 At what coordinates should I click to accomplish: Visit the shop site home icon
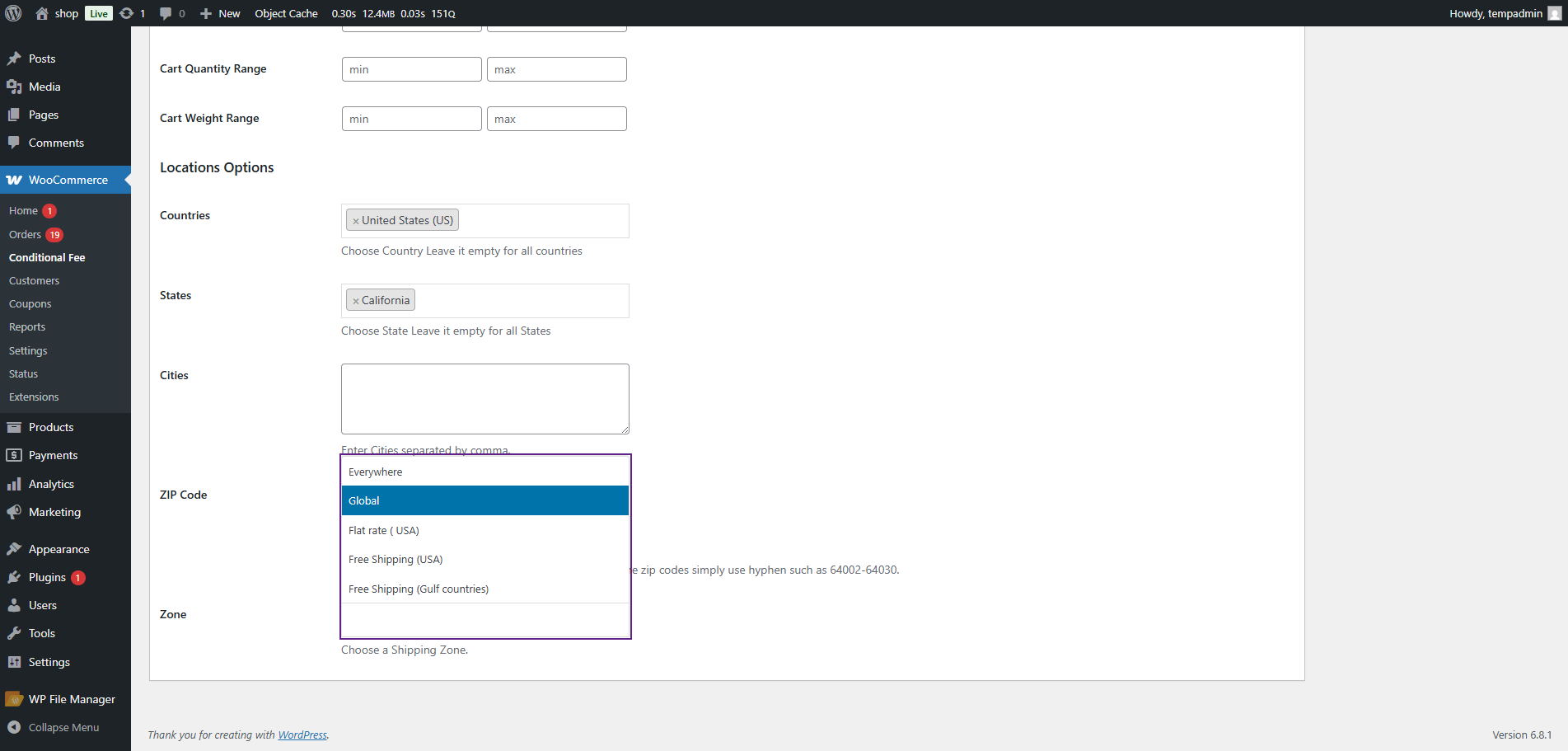pos(42,13)
